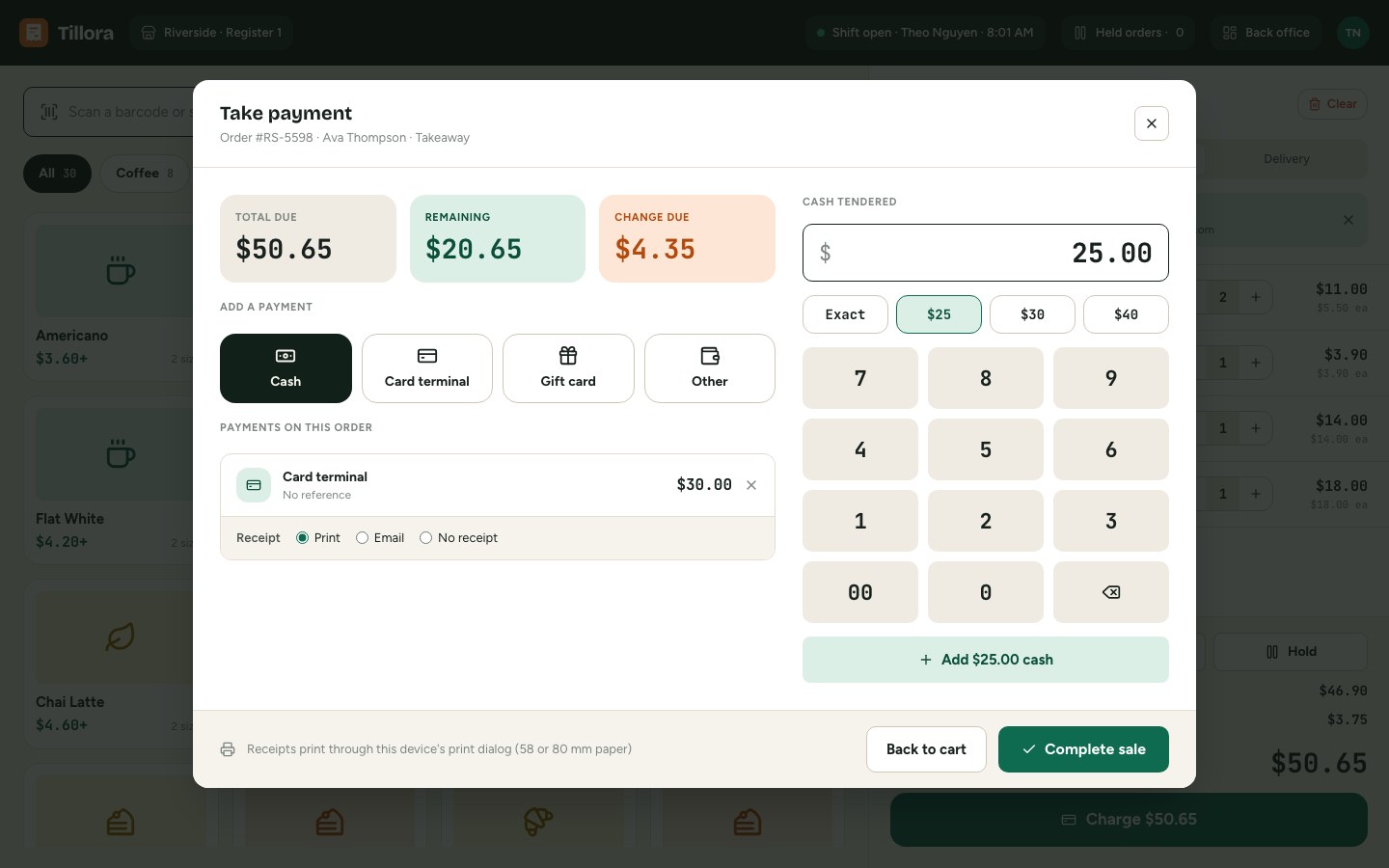Tap keypad digit 9
The height and width of the screenshot is (868, 1389).
[1111, 378]
